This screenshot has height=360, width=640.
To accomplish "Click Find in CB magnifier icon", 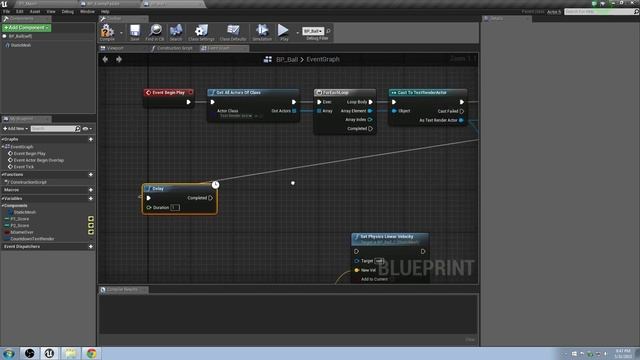I will [x=155, y=32].
